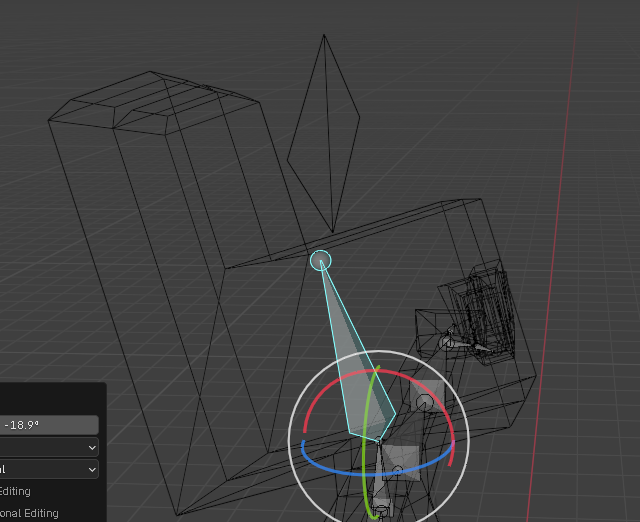
Task: Click the 'onal Editing' option text
Action: pyautogui.click(x=29, y=513)
